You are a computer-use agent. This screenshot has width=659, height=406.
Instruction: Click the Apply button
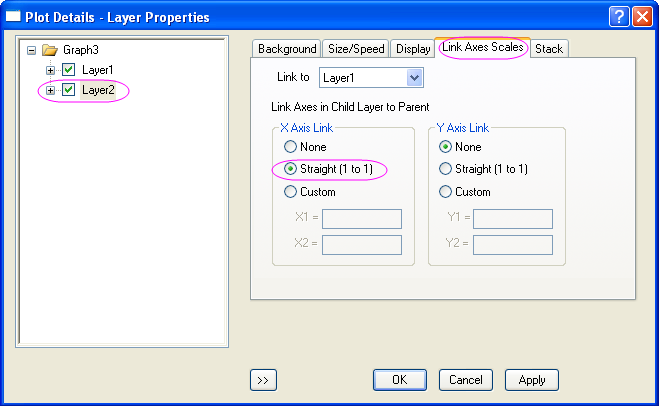pyautogui.click(x=531, y=380)
